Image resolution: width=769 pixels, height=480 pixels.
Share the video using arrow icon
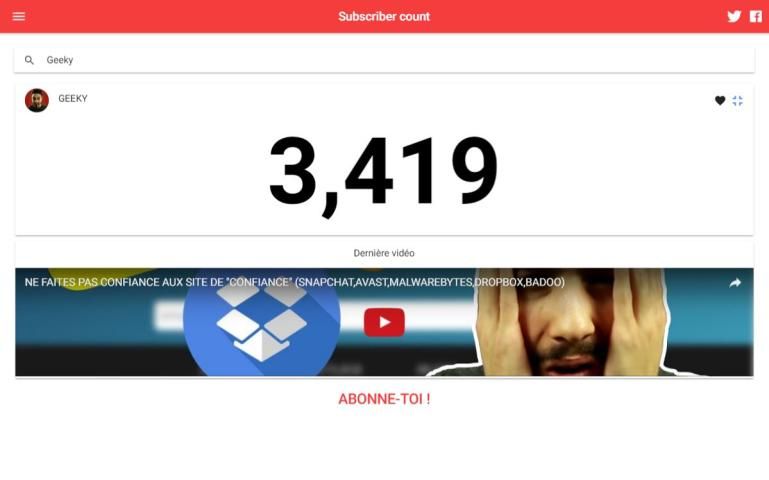pos(735,282)
